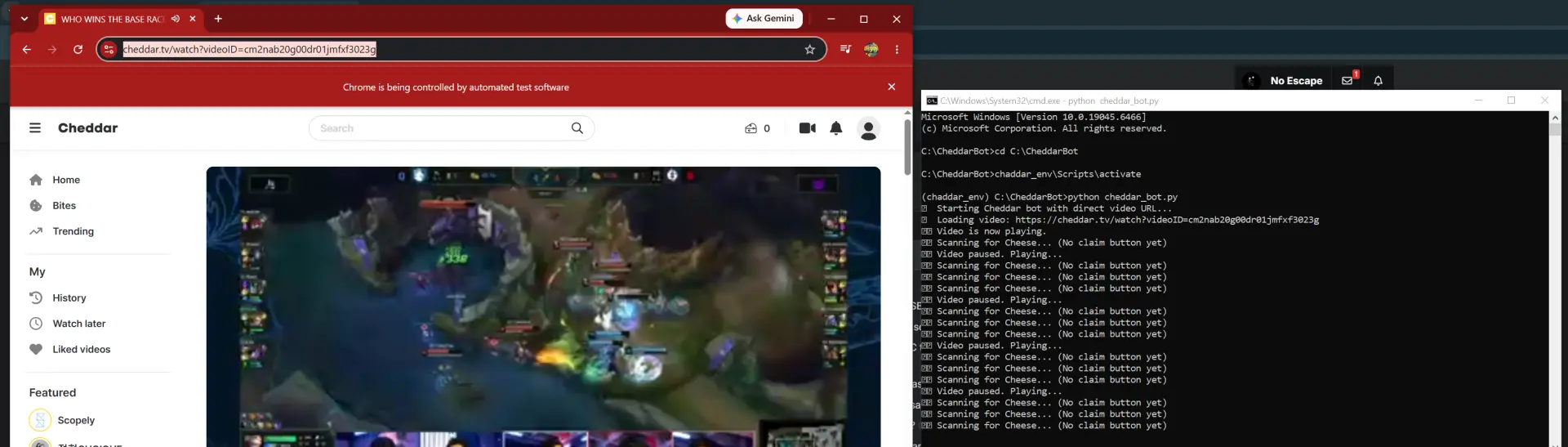The height and width of the screenshot is (447, 1568).
Task: Close the WHO WINS THE BASE RACE tab
Action: (193, 19)
